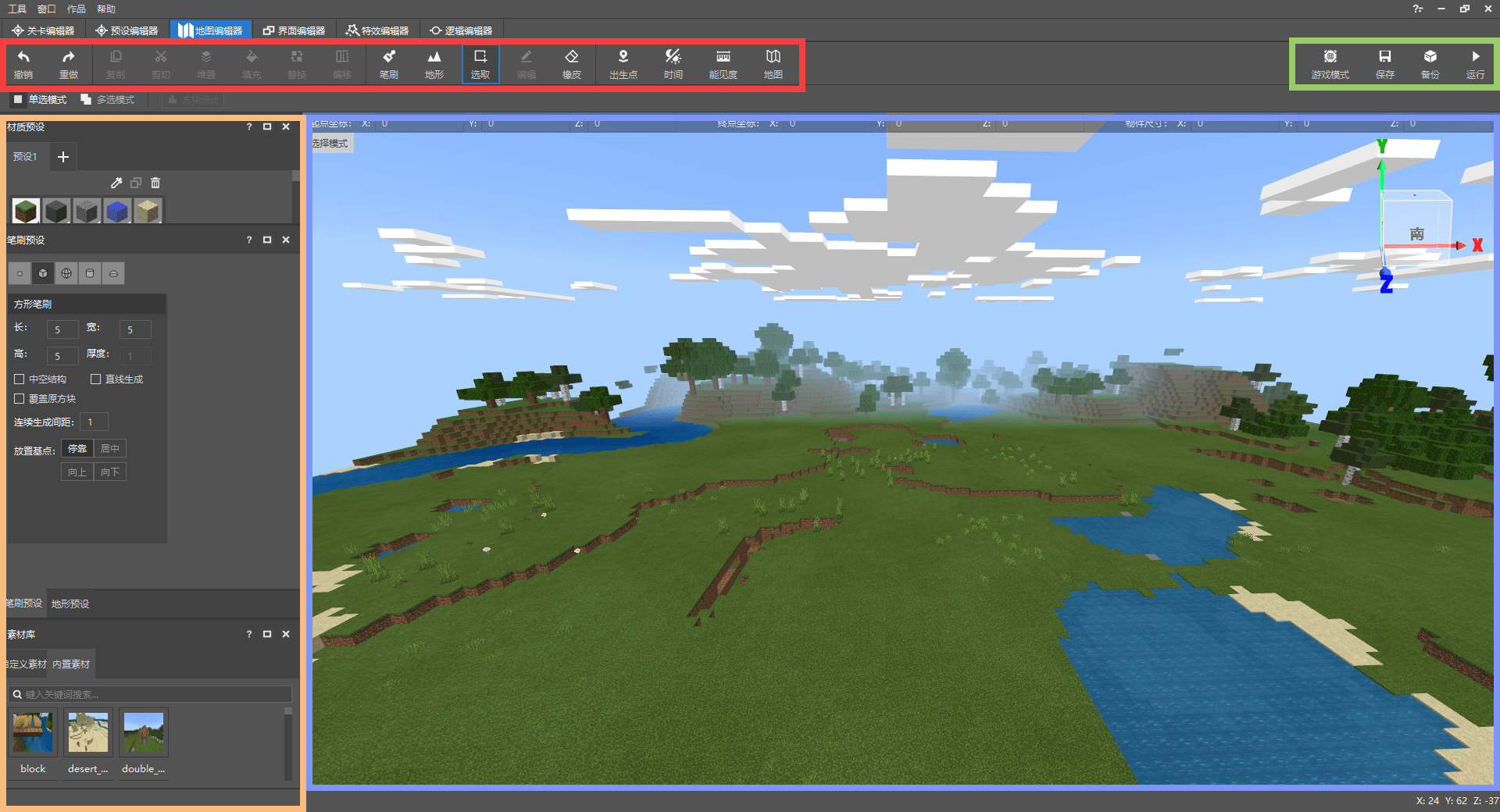This screenshot has height=812, width=1500.
Task: Activate the 选取 selection tool
Action: click(480, 64)
